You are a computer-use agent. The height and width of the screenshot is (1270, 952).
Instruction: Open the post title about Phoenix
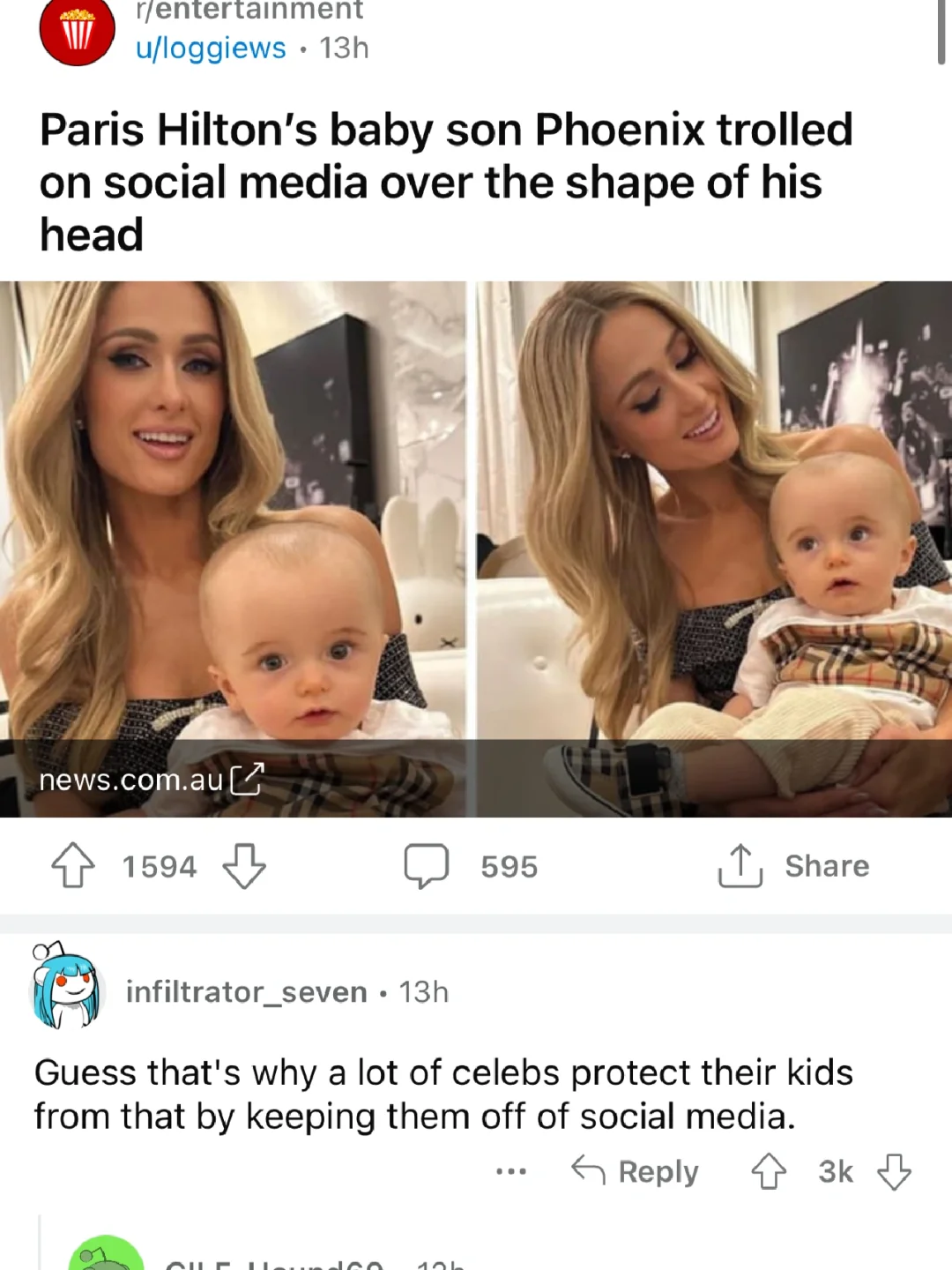[x=446, y=182]
